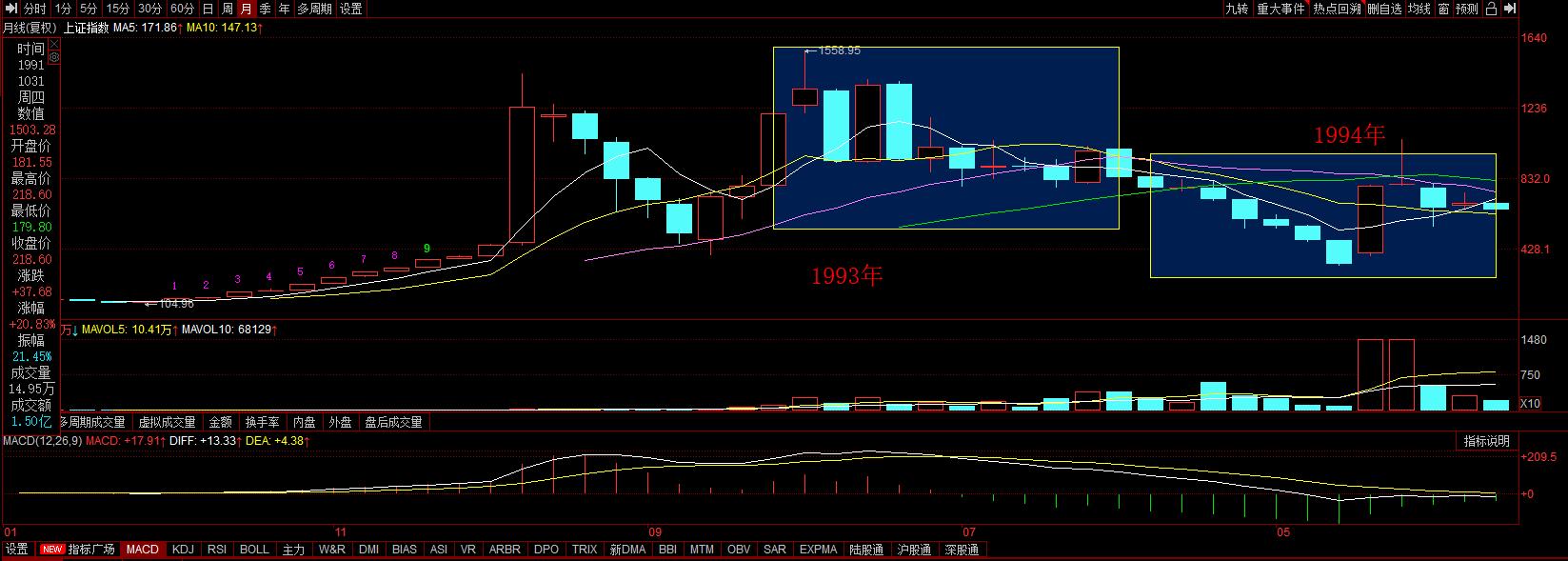The height and width of the screenshot is (561, 1568).
Task: Select the 15分 period
Action: pyautogui.click(x=118, y=9)
